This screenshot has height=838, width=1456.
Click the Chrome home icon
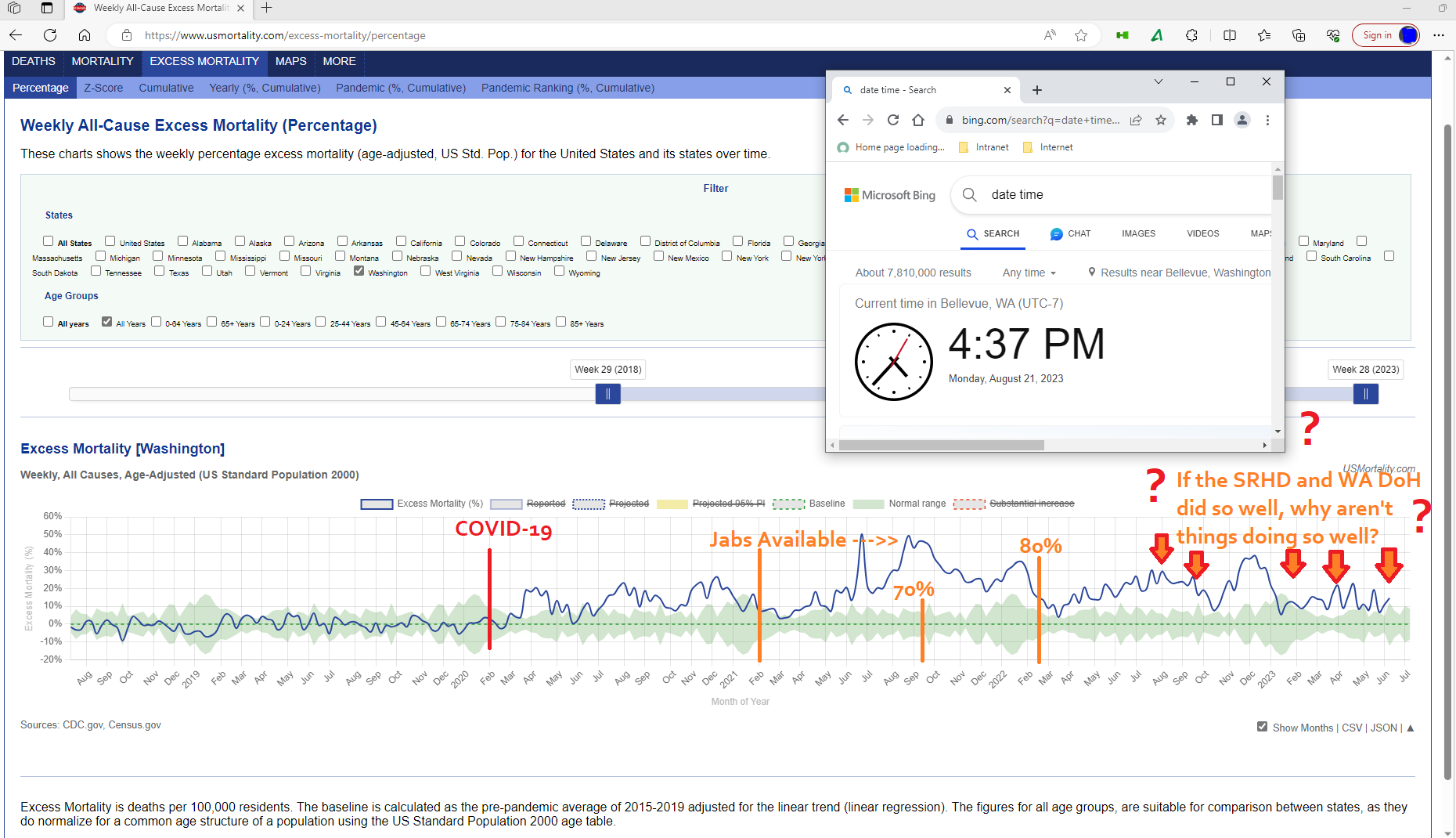918,120
